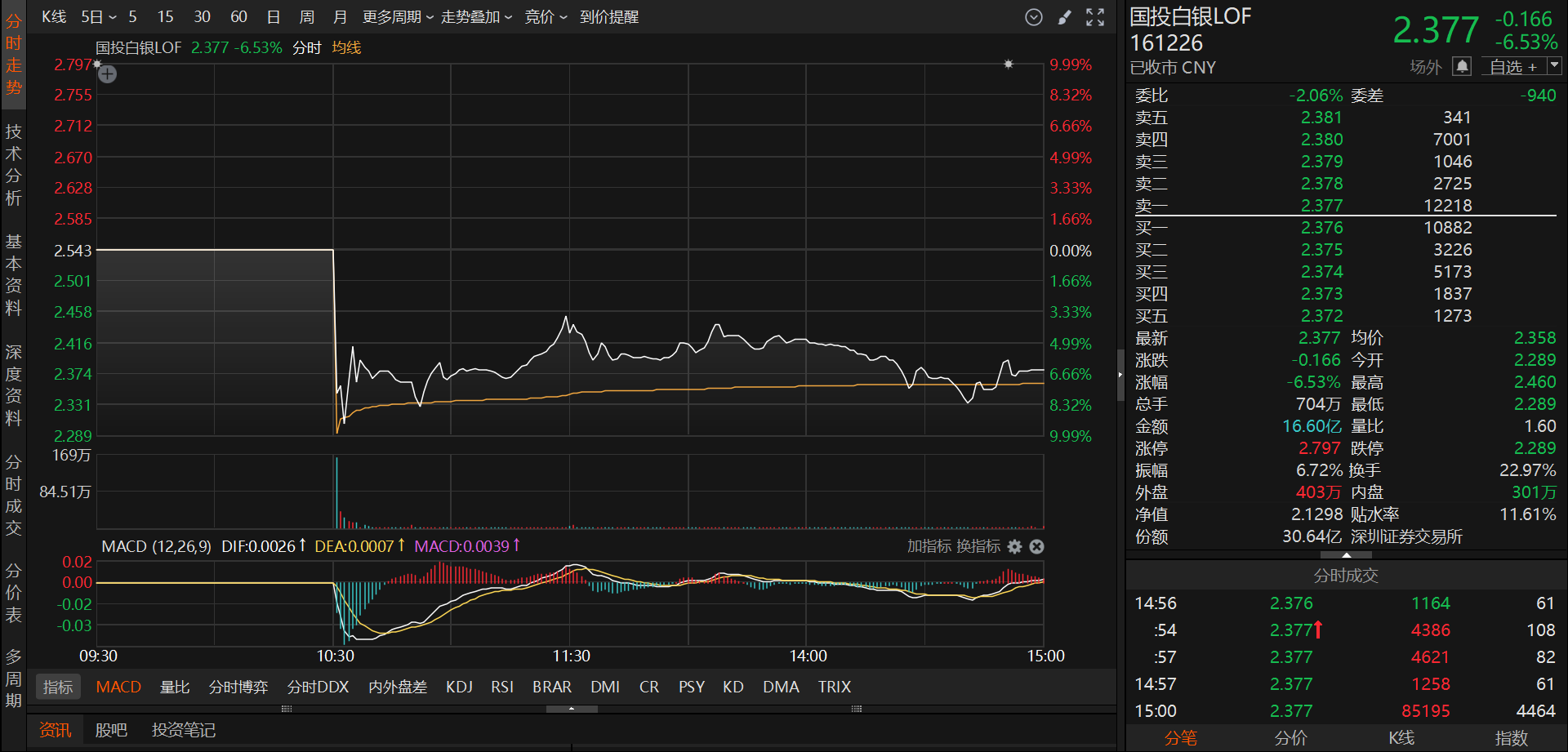Click the star marker near chart top right
Image resolution: width=1568 pixels, height=752 pixels.
pyautogui.click(x=1009, y=64)
